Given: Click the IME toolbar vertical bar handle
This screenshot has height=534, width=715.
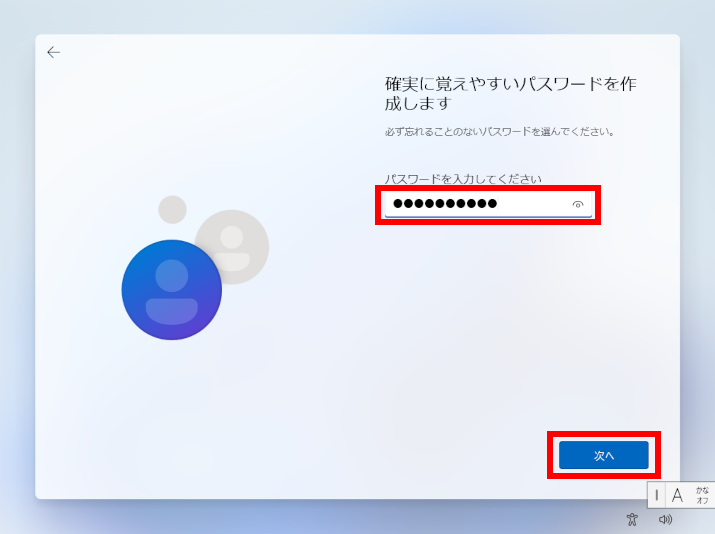Looking at the screenshot, I should click(657, 495).
